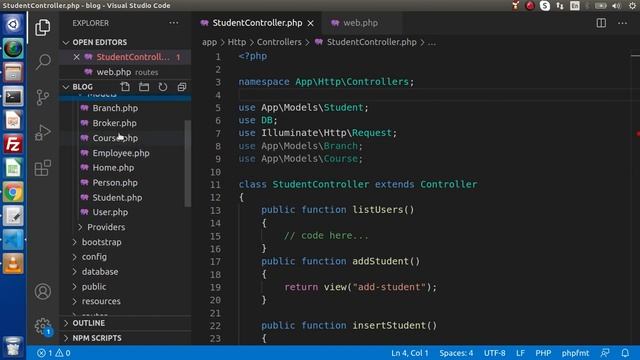Place cursor on empty line 4
The image size is (640, 360).
(x=433, y=95)
